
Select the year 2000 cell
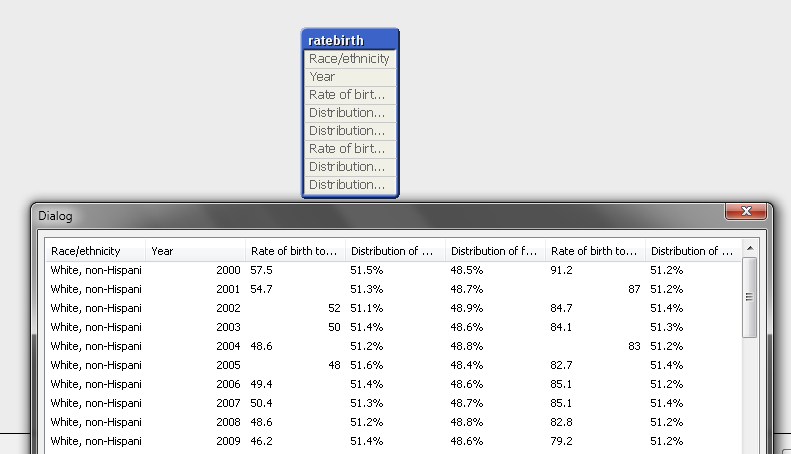tap(229, 270)
